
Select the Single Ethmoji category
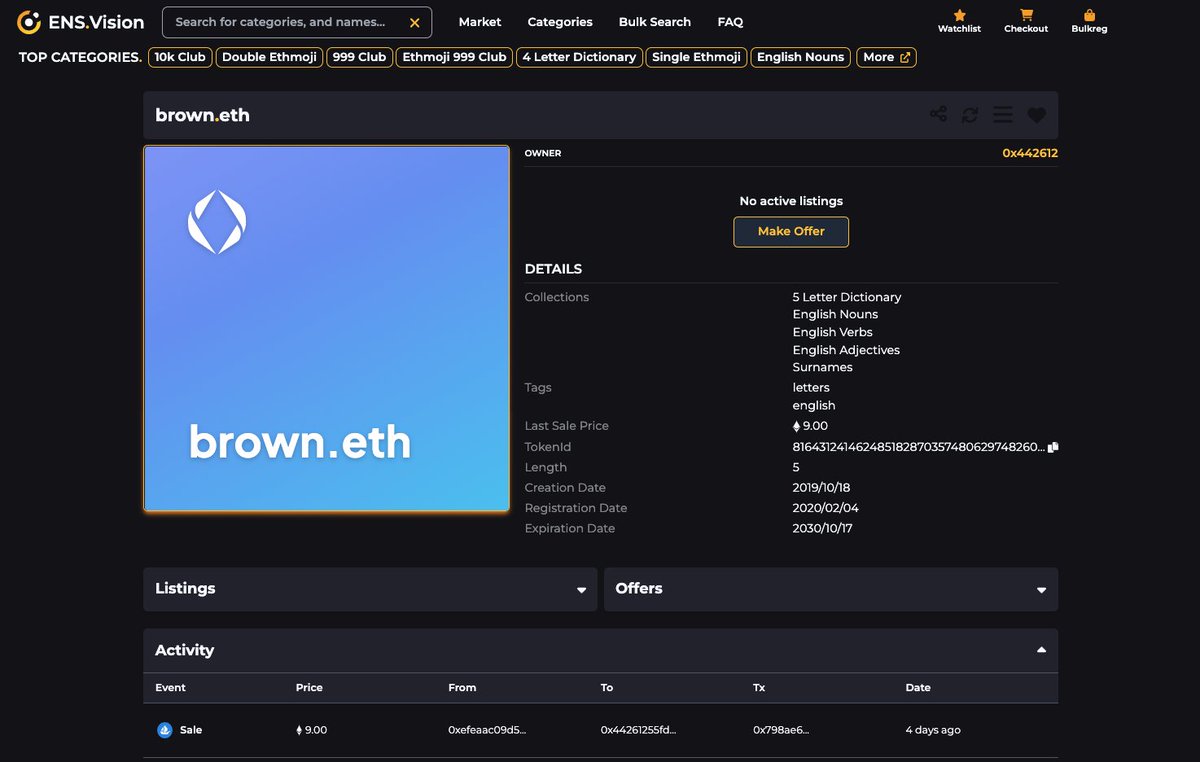point(696,57)
